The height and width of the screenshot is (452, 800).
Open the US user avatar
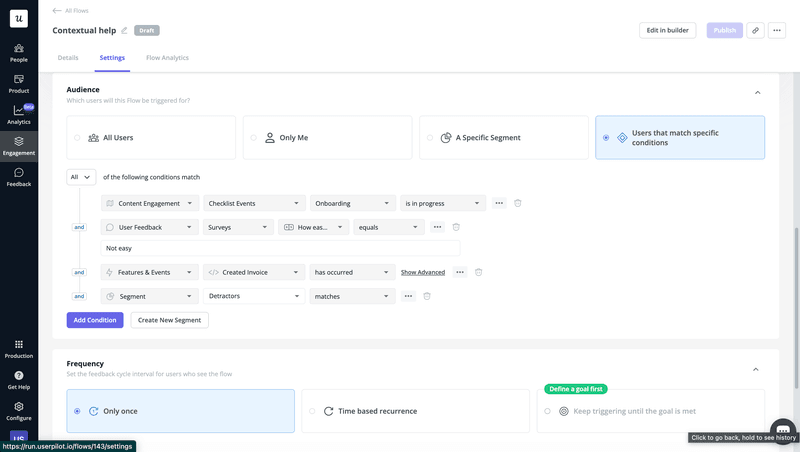pos(19,437)
